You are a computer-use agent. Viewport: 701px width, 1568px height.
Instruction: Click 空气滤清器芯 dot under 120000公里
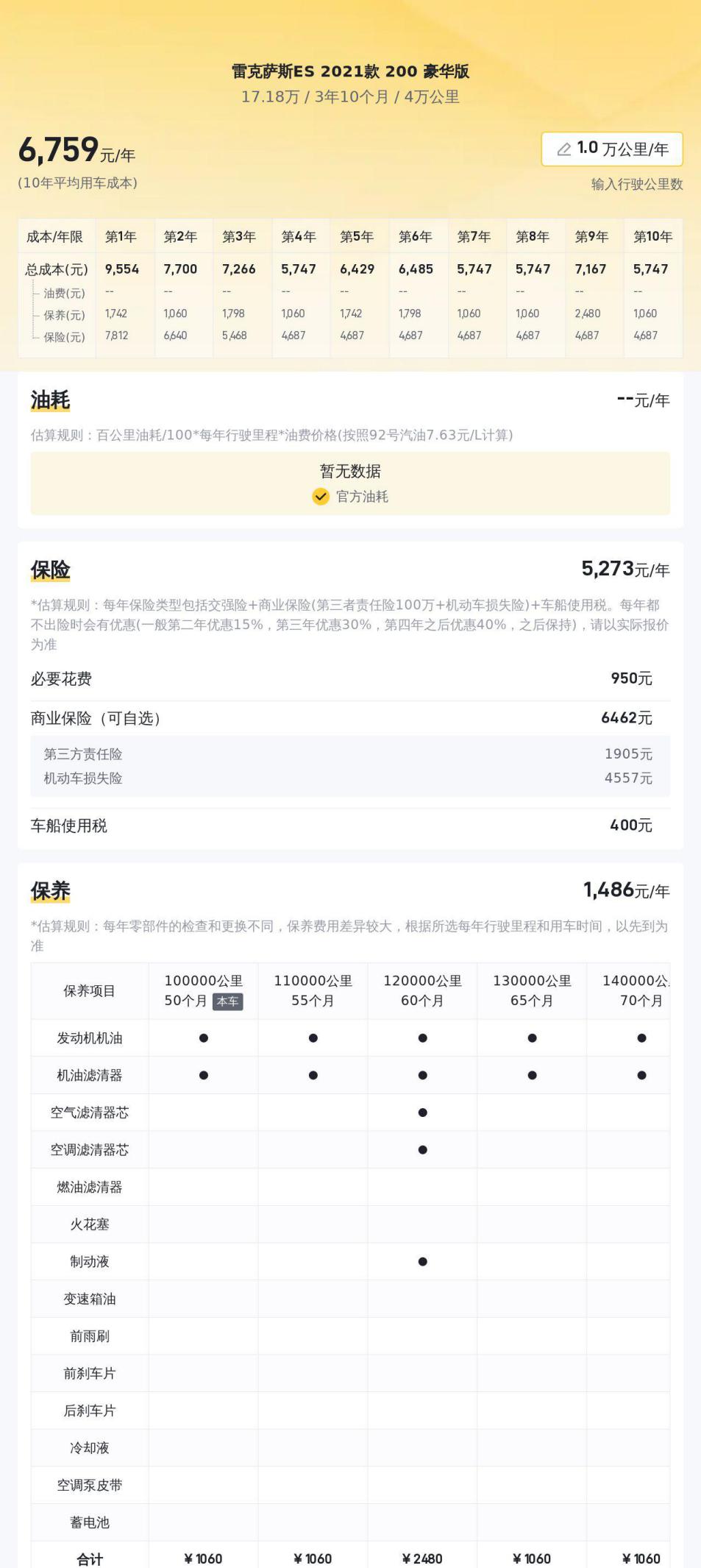pos(422,1113)
